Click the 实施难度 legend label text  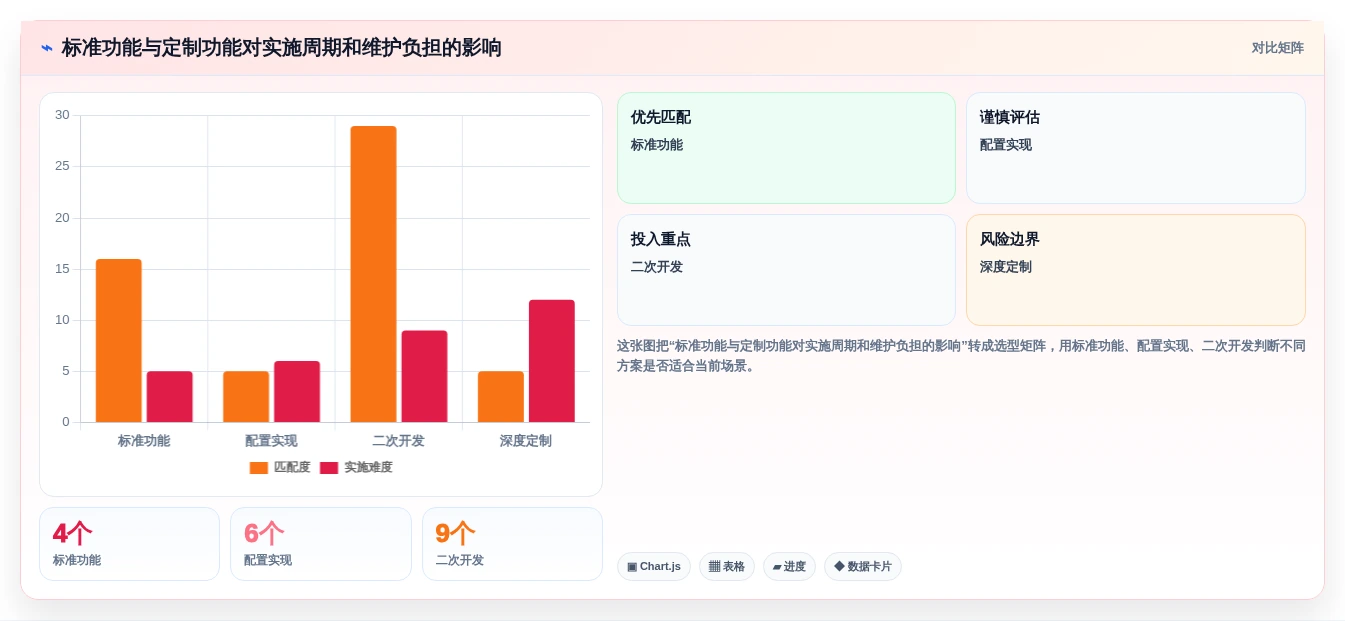point(368,468)
